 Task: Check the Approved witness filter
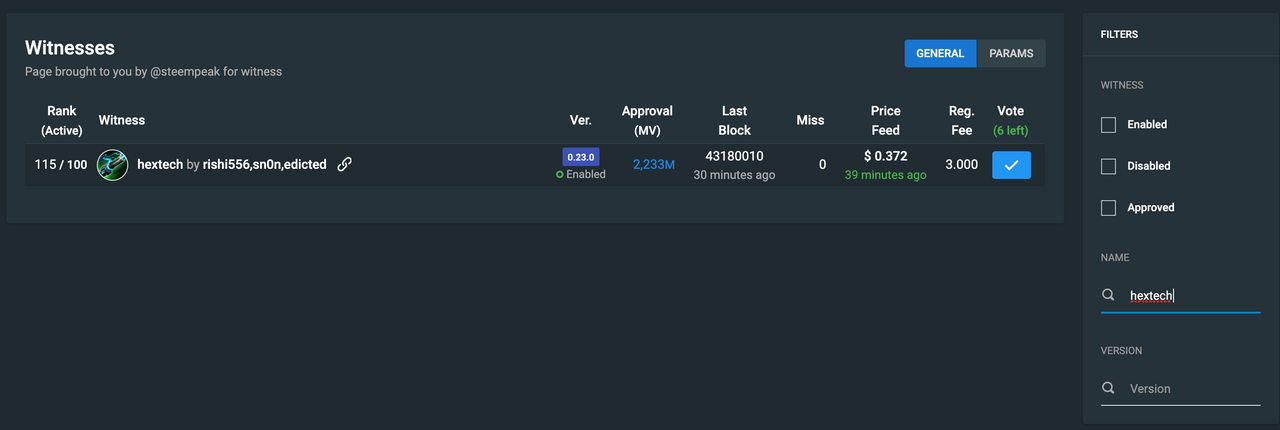[1108, 208]
